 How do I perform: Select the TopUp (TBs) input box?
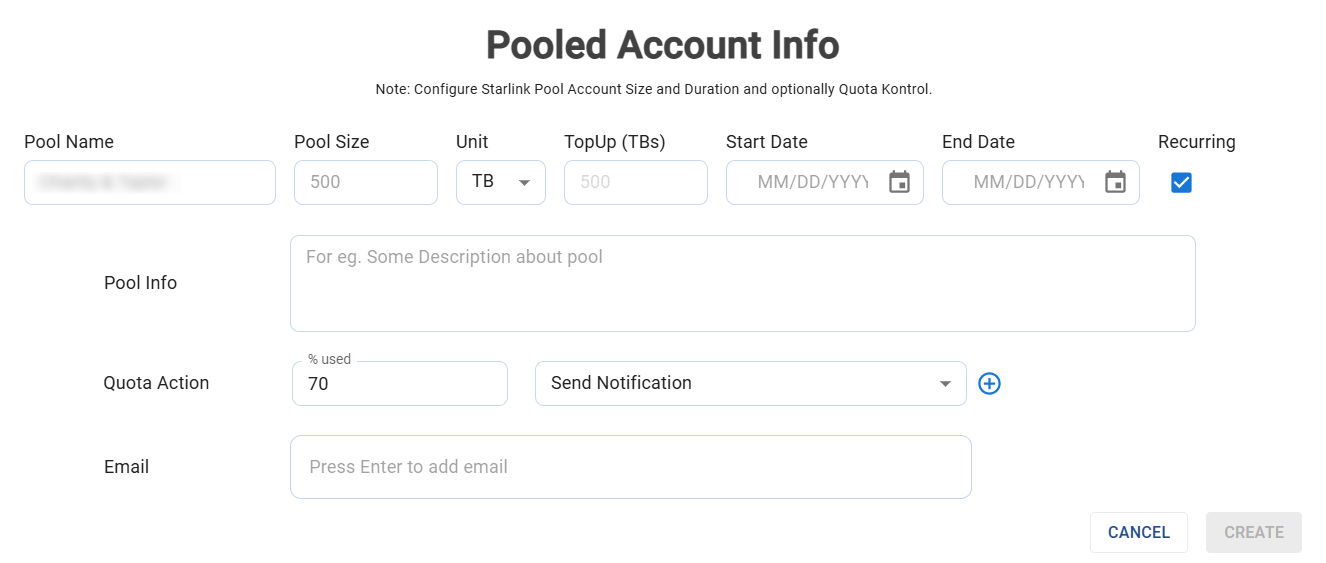point(635,182)
